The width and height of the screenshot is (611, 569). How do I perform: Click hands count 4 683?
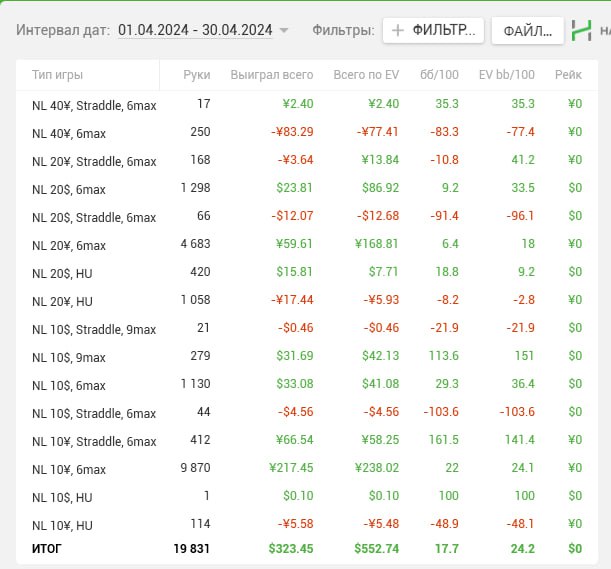[195, 244]
